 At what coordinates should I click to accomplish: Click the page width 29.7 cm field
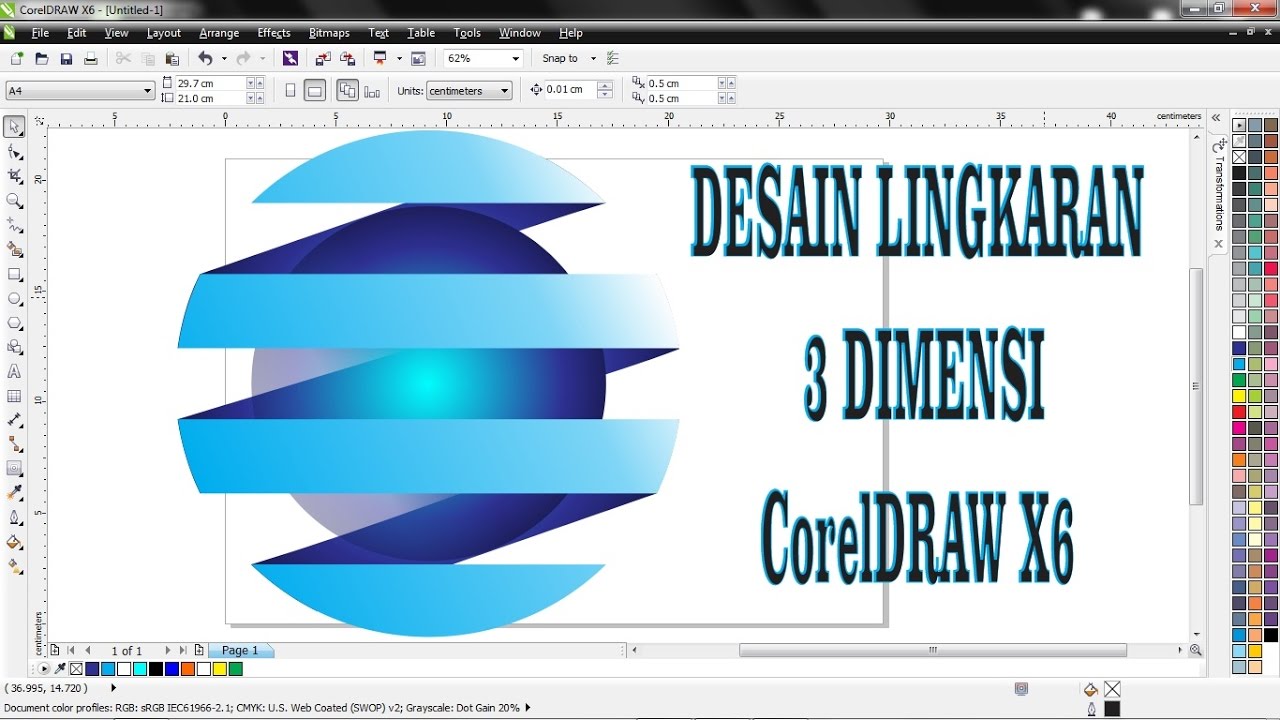point(209,83)
